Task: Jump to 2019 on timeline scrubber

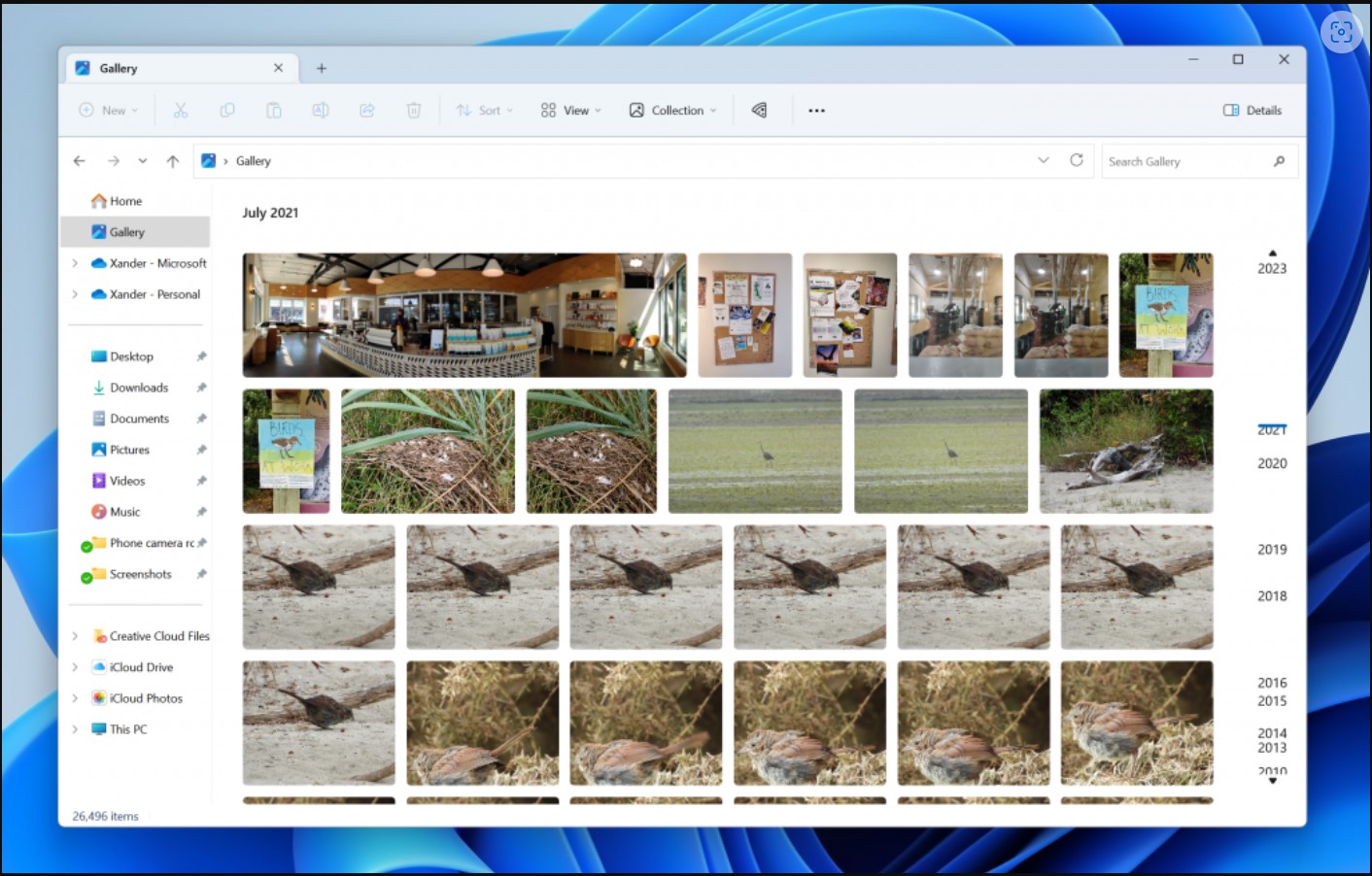Action: point(1272,550)
